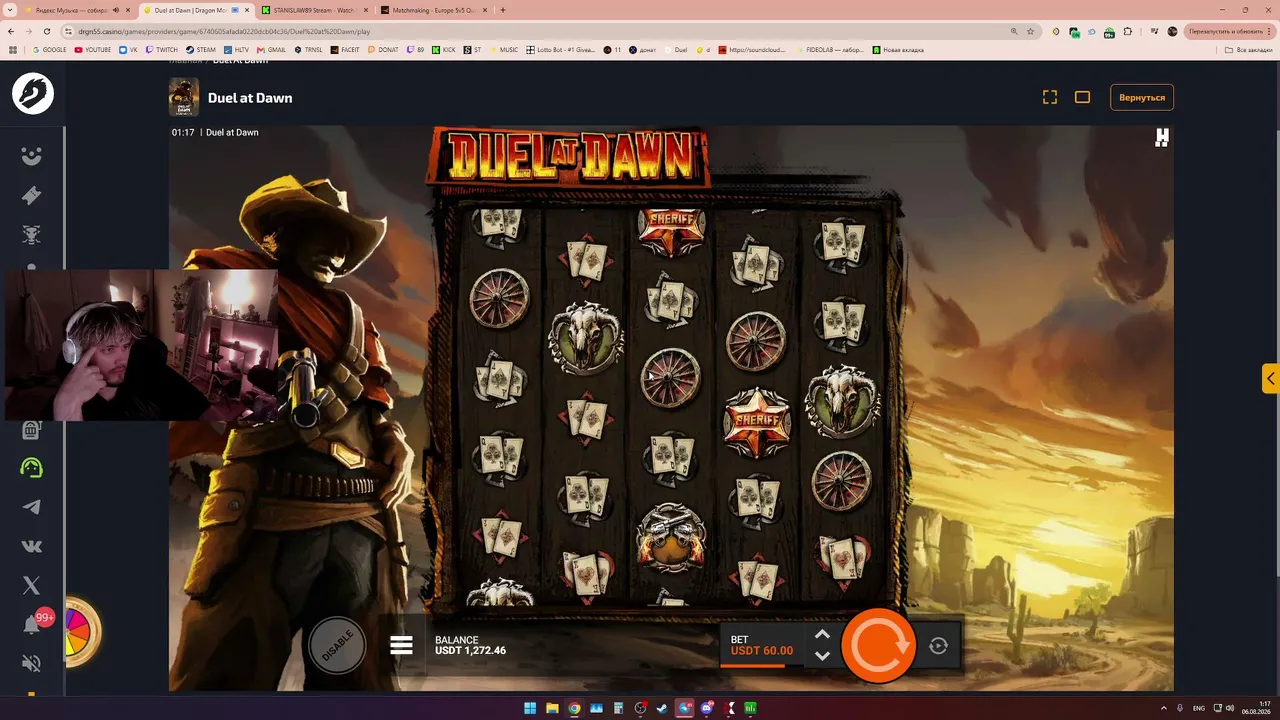1280x720 pixels.
Task: Show hidden system tray icons
Action: pos(1164,708)
